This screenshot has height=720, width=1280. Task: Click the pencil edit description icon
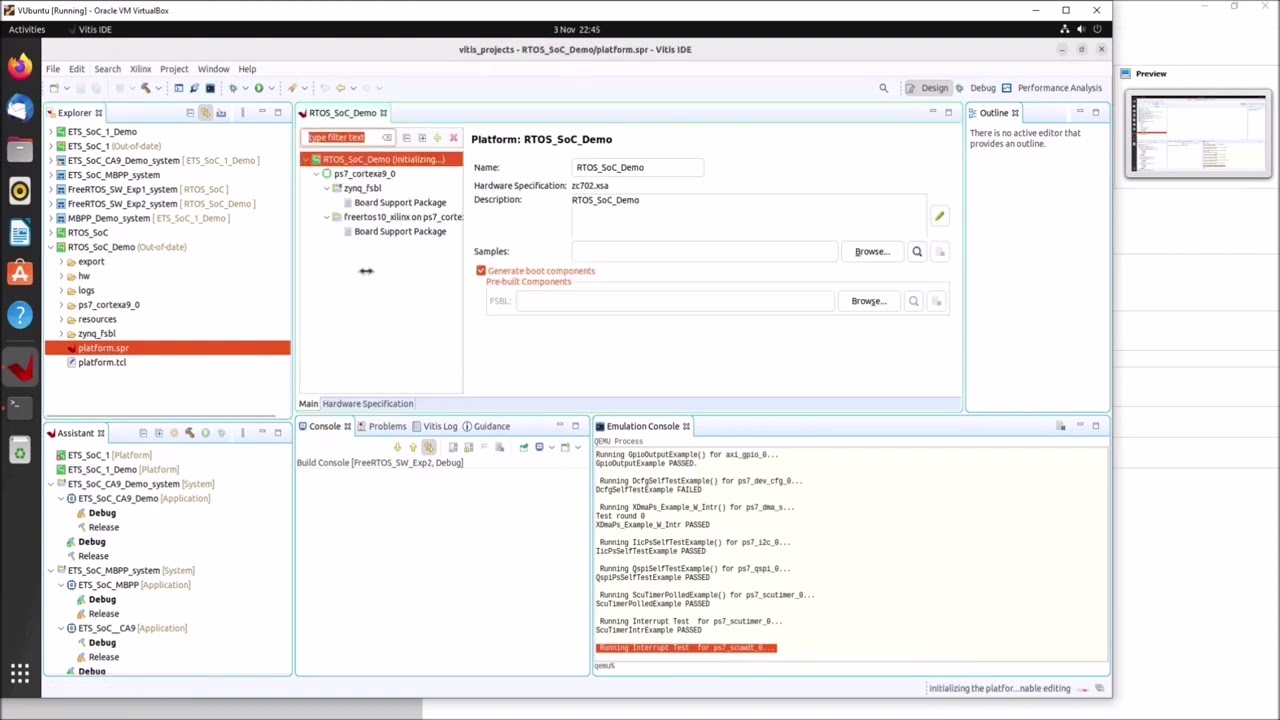(939, 216)
